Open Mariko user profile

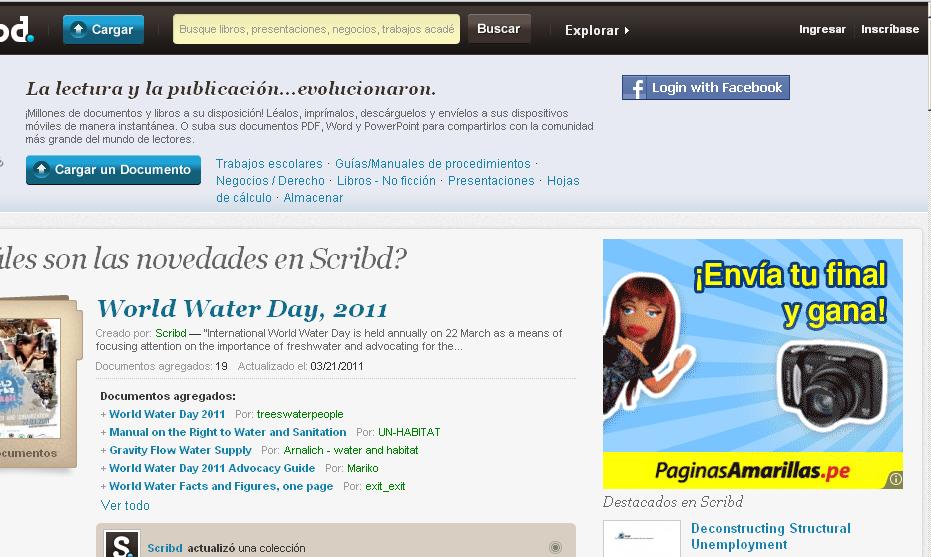coord(362,468)
